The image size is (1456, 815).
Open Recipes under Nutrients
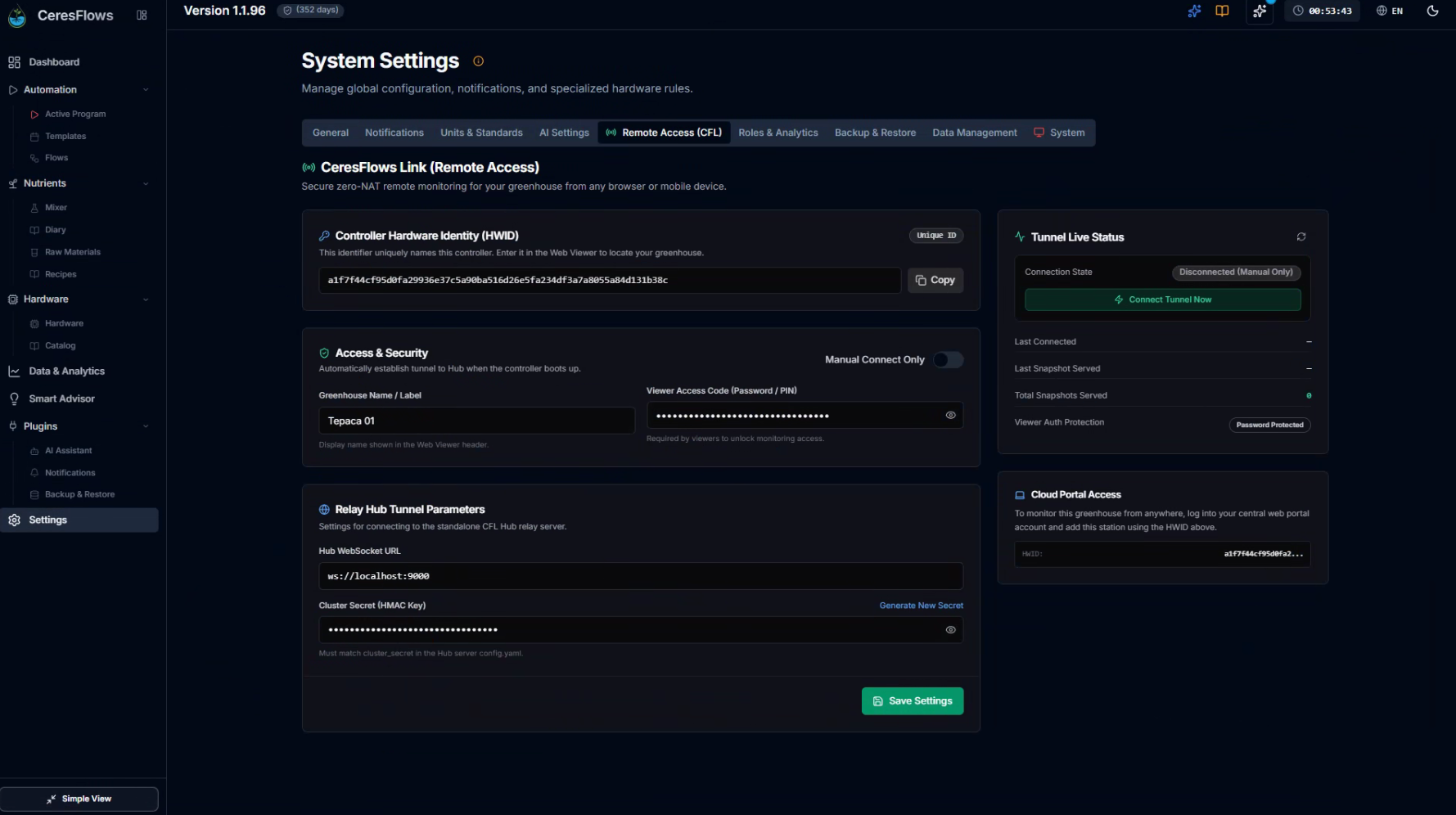(x=61, y=274)
